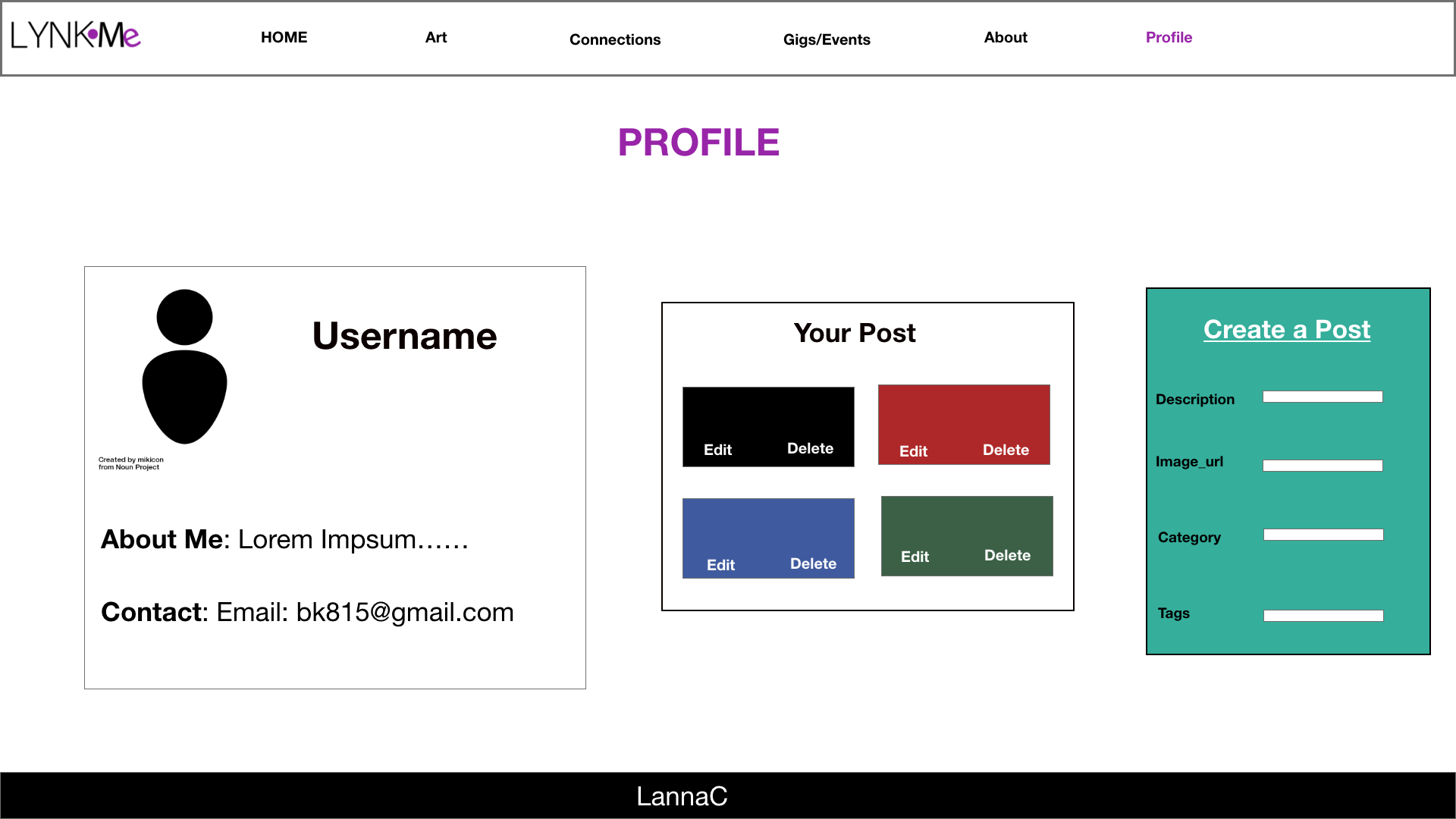This screenshot has width=1456, height=819.
Task: Open the HOME page
Action: [x=284, y=36]
